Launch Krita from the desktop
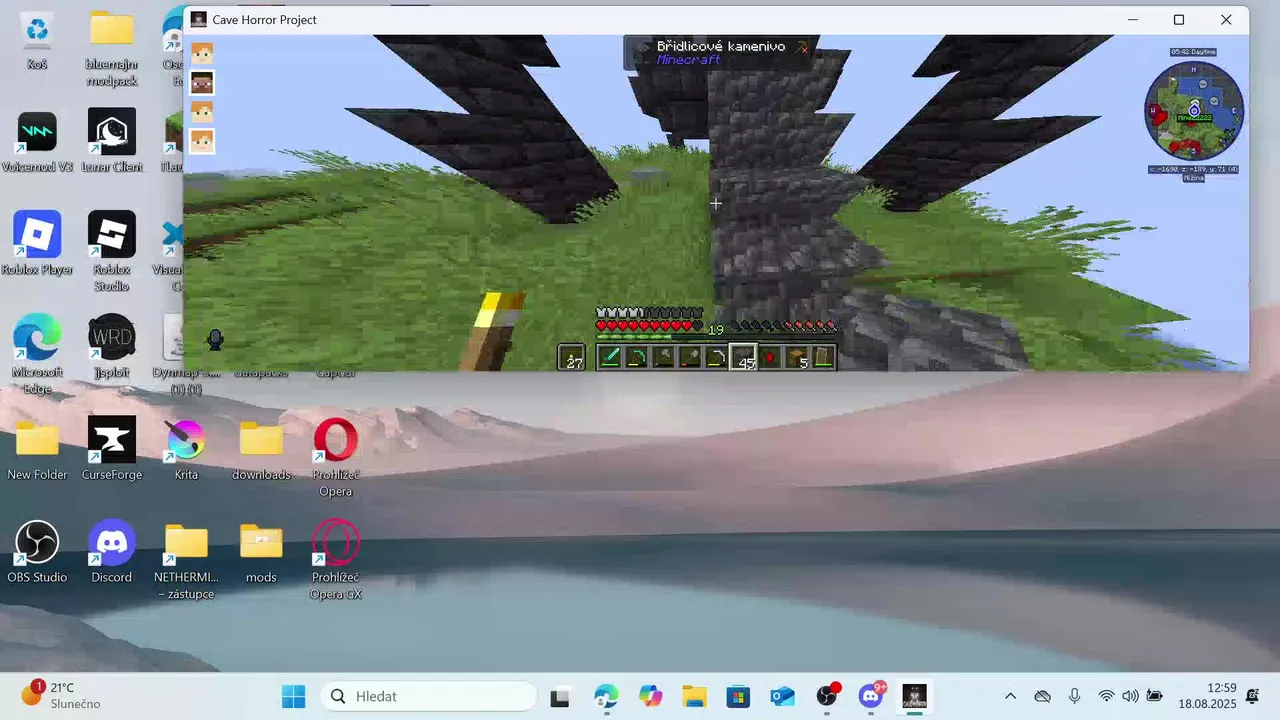This screenshot has width=1280, height=720. pos(186,449)
